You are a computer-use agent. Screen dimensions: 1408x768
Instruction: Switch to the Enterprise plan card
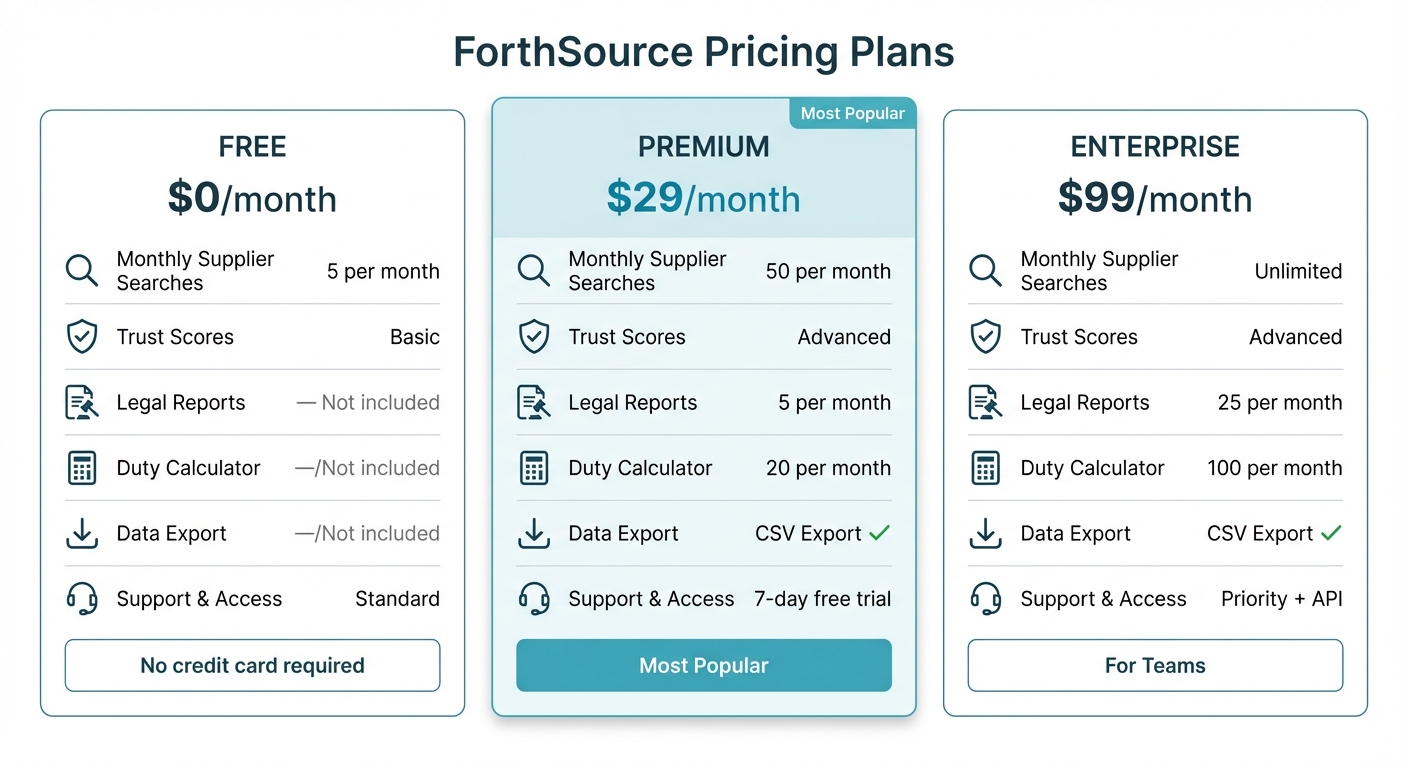1155,145
